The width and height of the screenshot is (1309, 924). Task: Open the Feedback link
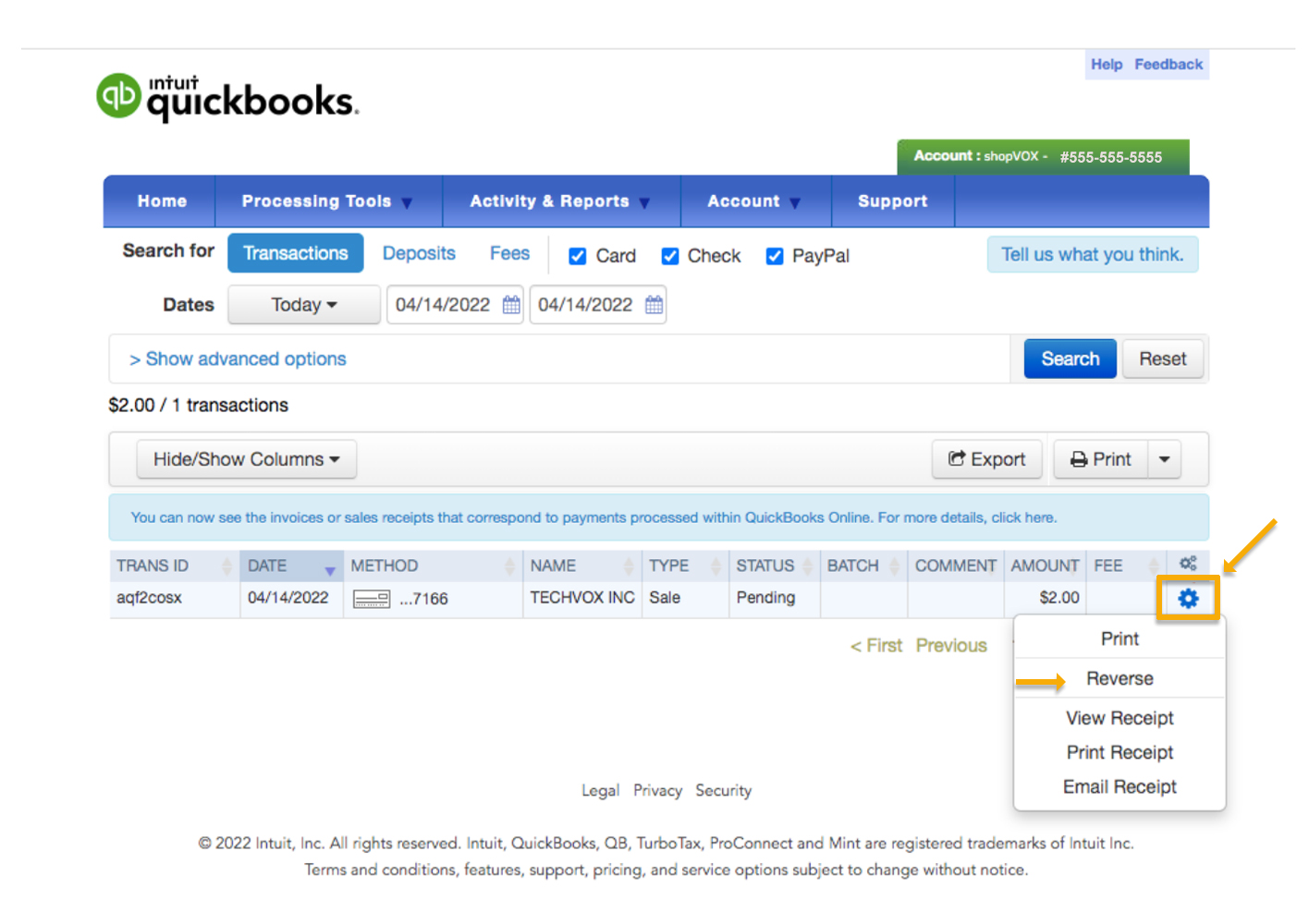(1168, 65)
